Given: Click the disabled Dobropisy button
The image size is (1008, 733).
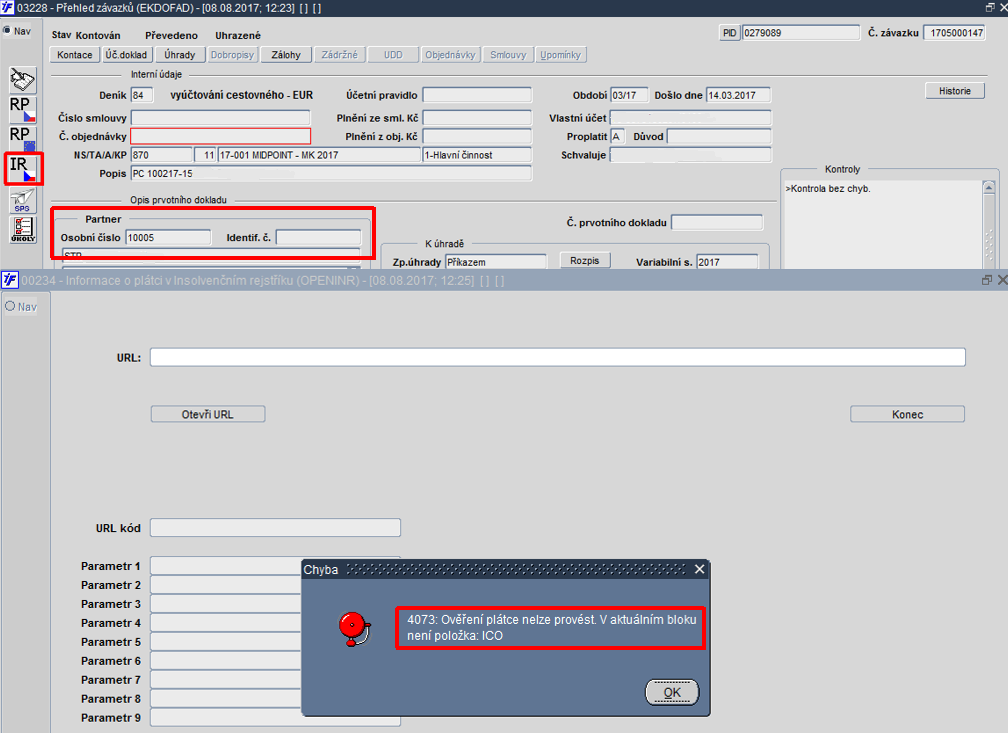Looking at the screenshot, I should (x=232, y=55).
